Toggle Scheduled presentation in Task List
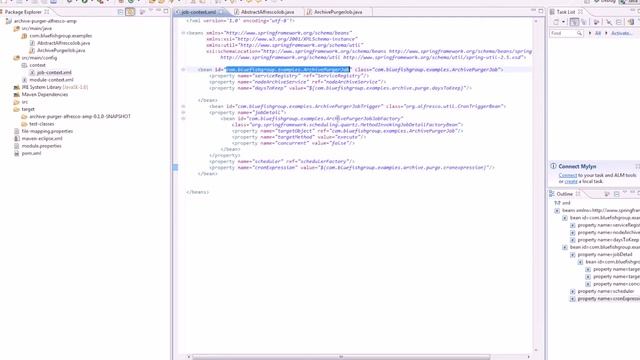The height and width of the screenshot is (360, 640). coord(584,22)
